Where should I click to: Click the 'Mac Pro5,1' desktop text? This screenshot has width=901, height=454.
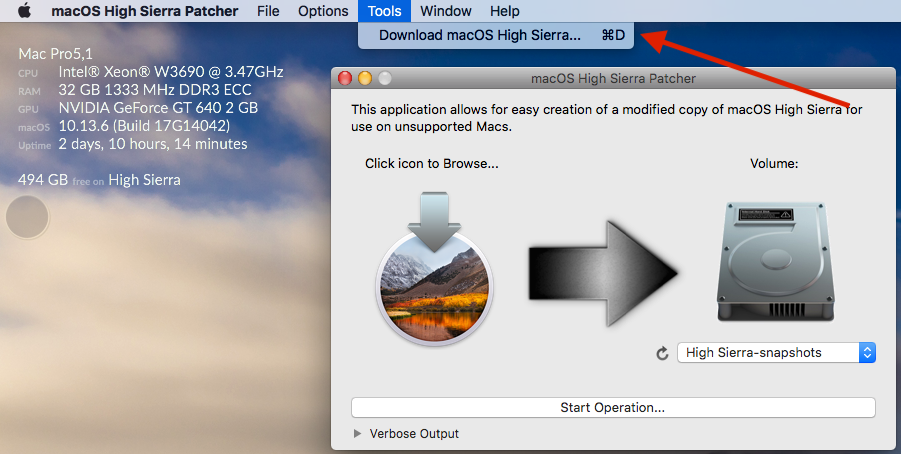[x=55, y=54]
